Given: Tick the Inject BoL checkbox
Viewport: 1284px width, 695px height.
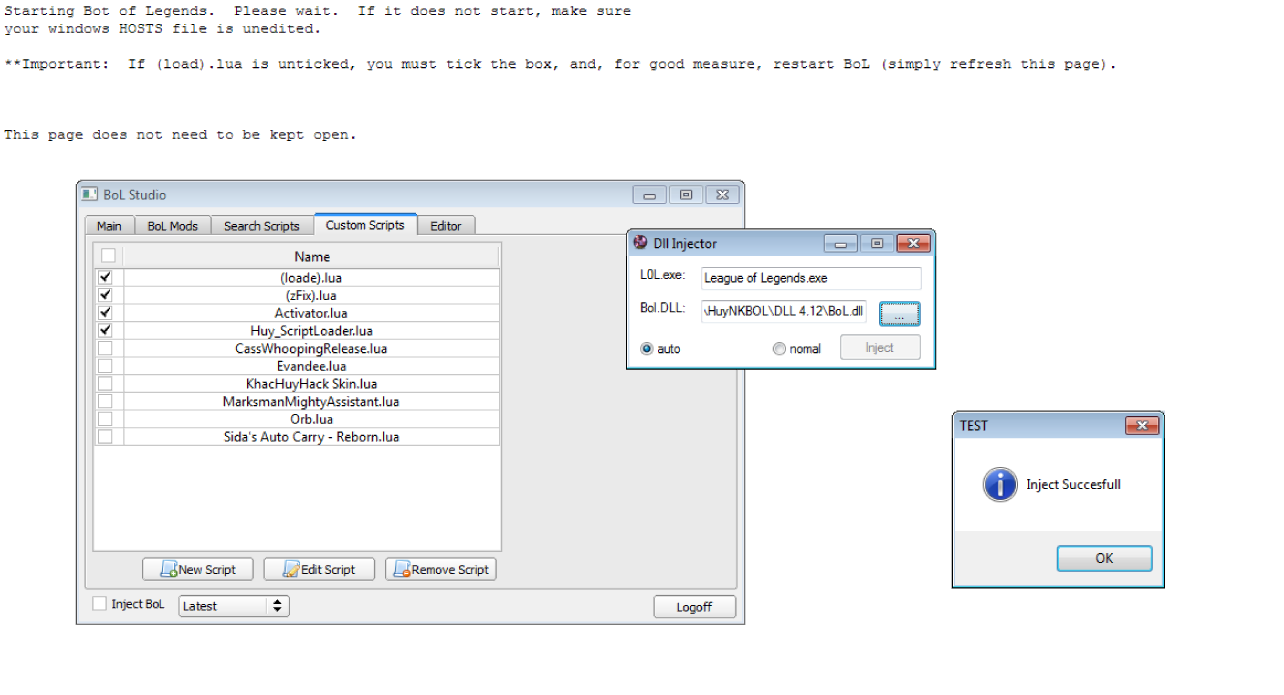Looking at the screenshot, I should click(99, 604).
